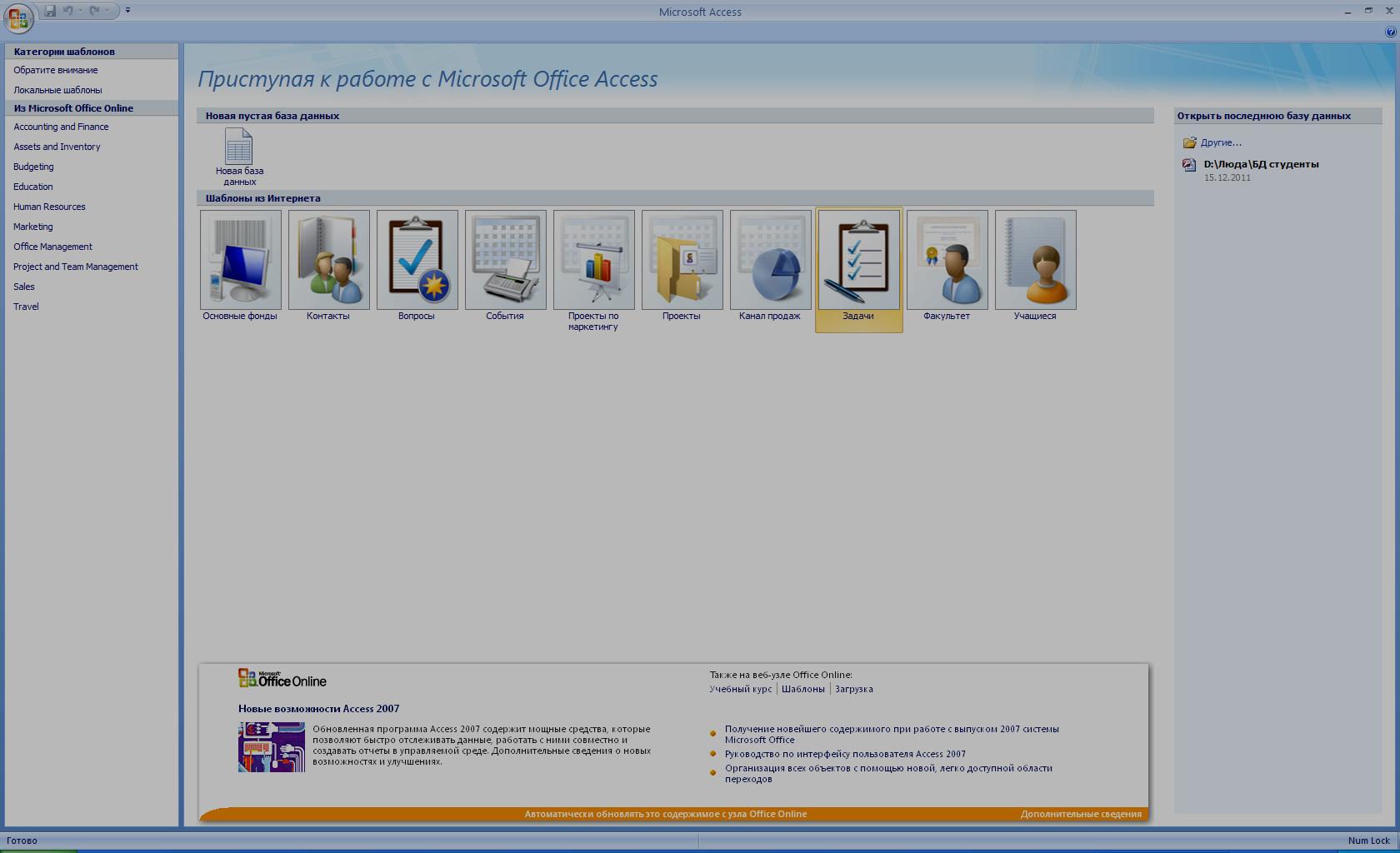Open the Undo history dropdown arrow
Image resolution: width=1400 pixels, height=853 pixels.
80,11
